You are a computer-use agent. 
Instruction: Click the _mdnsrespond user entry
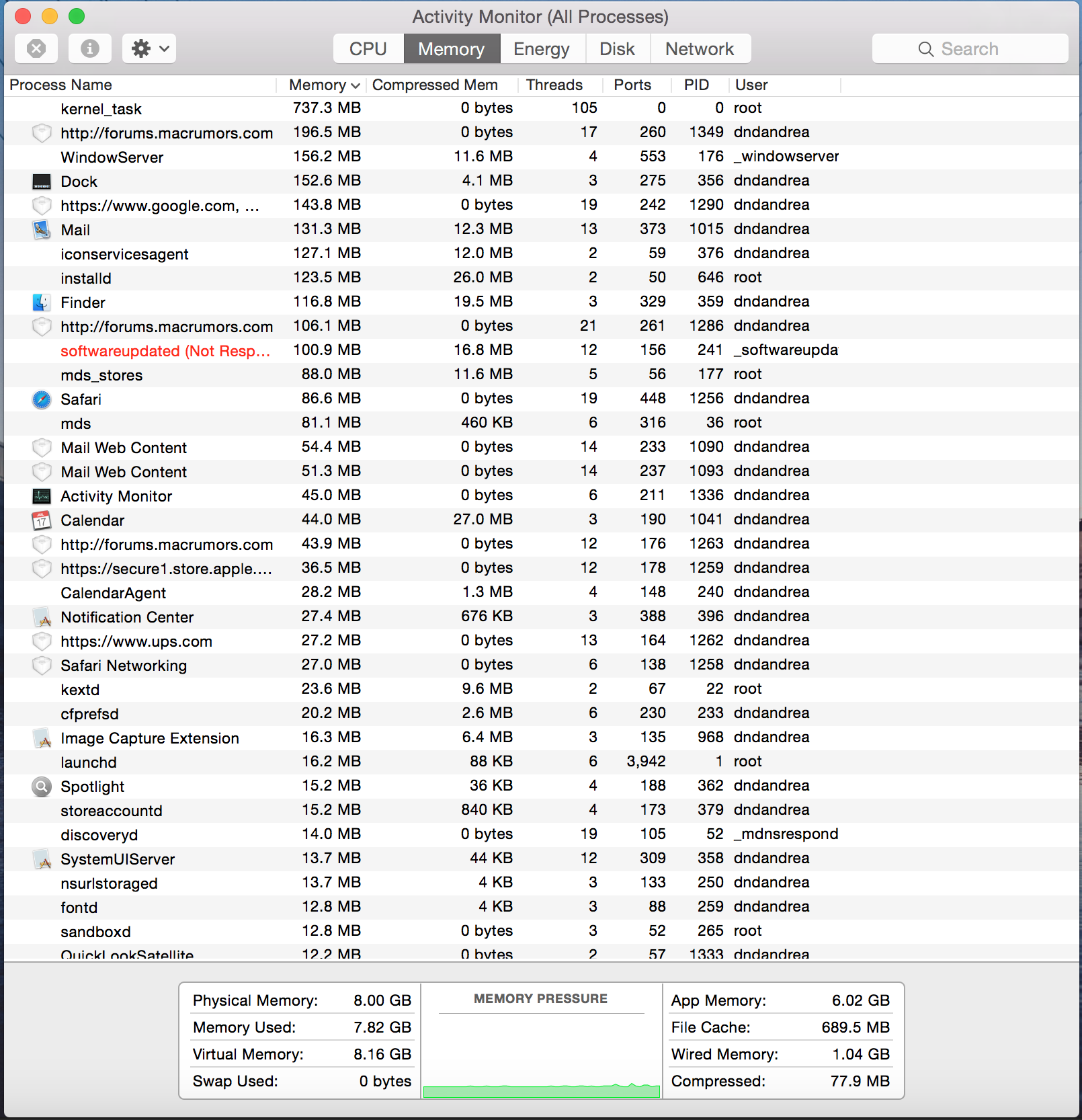coord(786,834)
